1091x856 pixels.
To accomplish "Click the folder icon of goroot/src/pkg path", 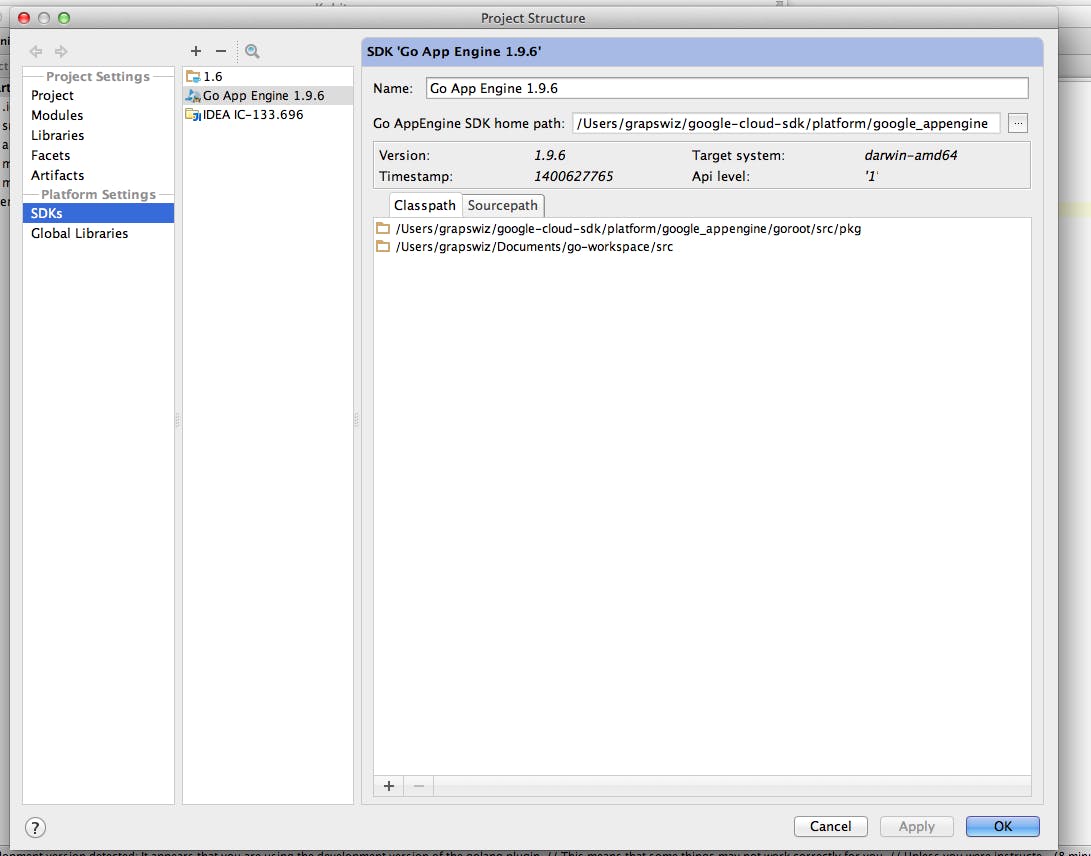I will tap(383, 228).
